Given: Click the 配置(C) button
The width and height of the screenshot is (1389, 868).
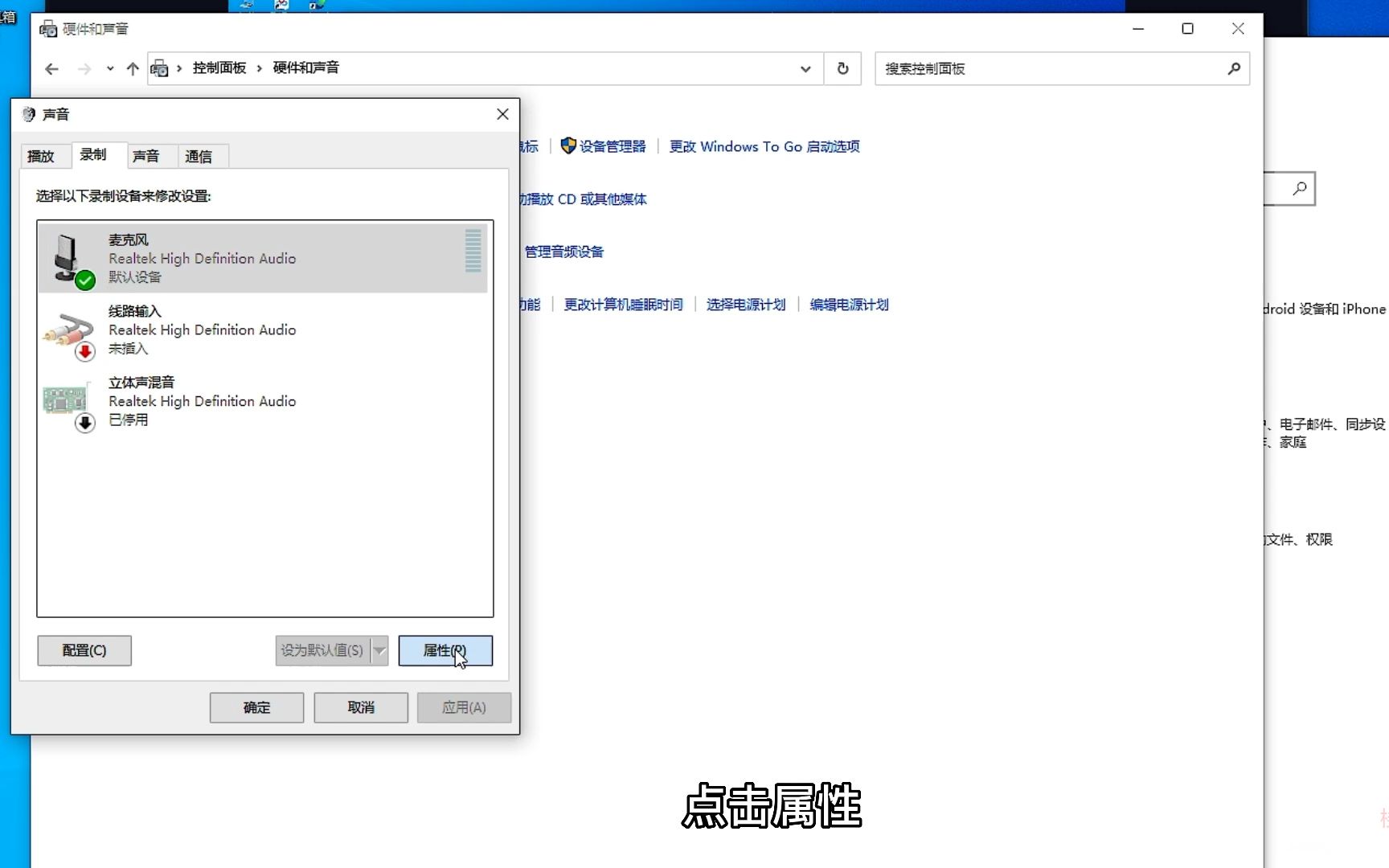Looking at the screenshot, I should point(84,650).
